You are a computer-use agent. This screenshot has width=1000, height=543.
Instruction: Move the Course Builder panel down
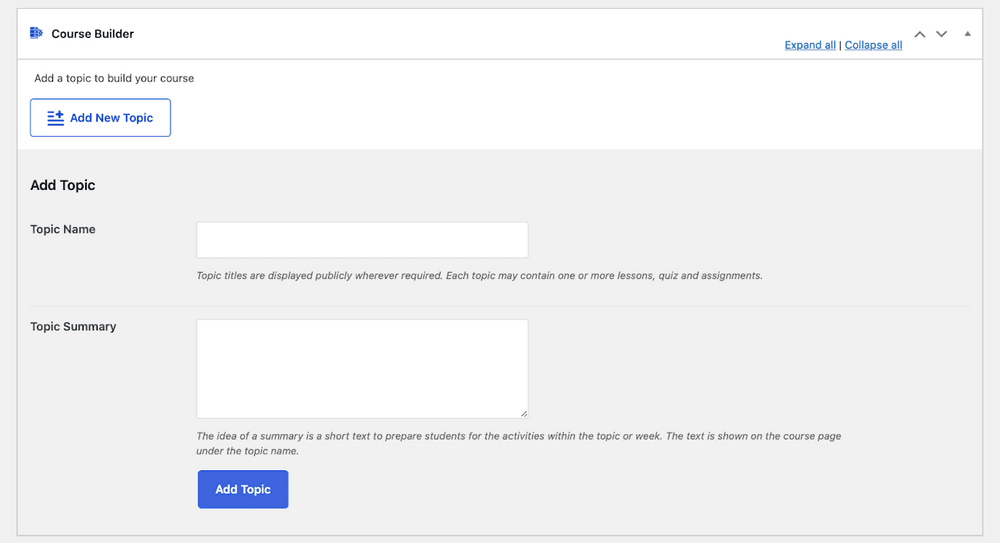(x=941, y=34)
